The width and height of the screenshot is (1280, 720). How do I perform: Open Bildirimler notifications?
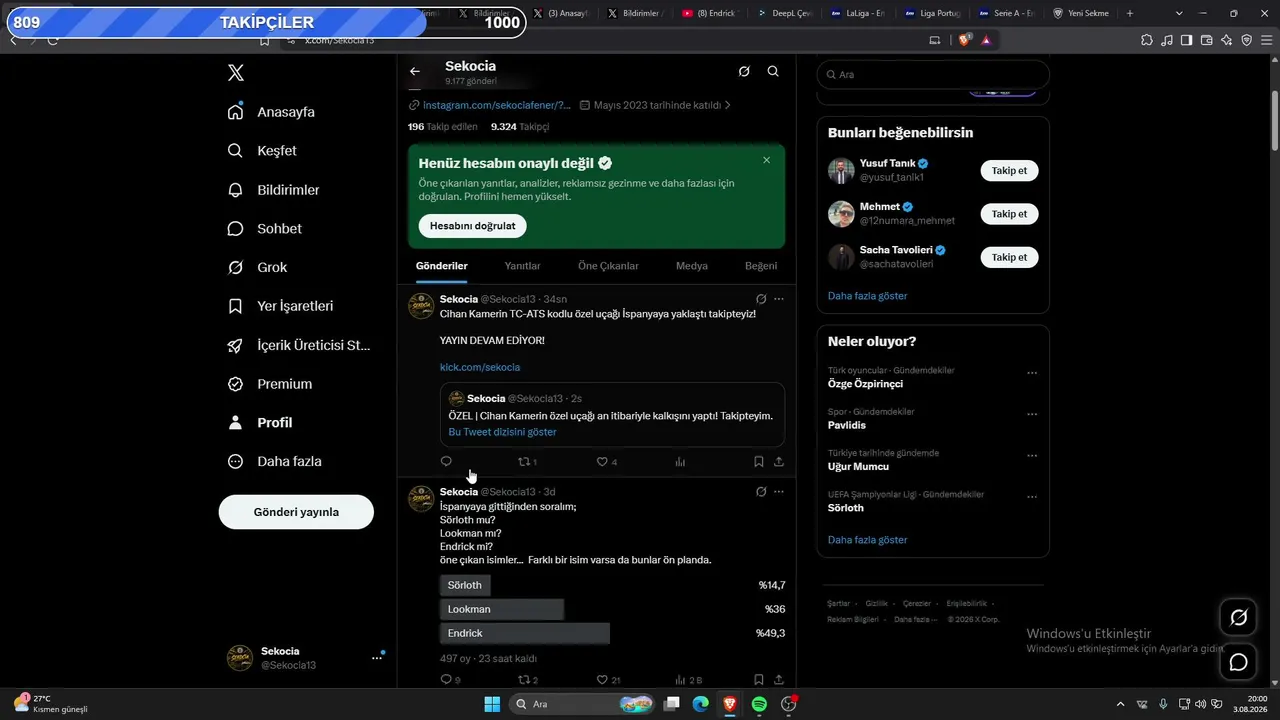273,190
